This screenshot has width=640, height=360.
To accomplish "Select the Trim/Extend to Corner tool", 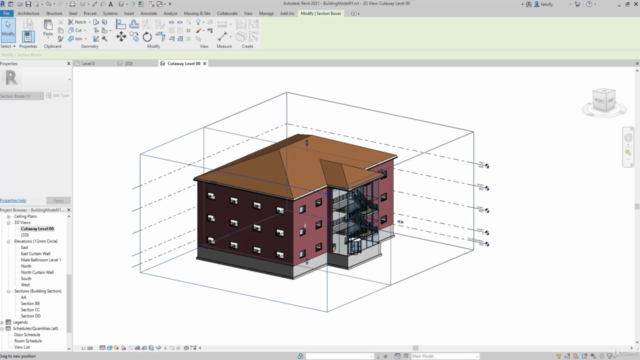I will pyautogui.click(x=160, y=37).
